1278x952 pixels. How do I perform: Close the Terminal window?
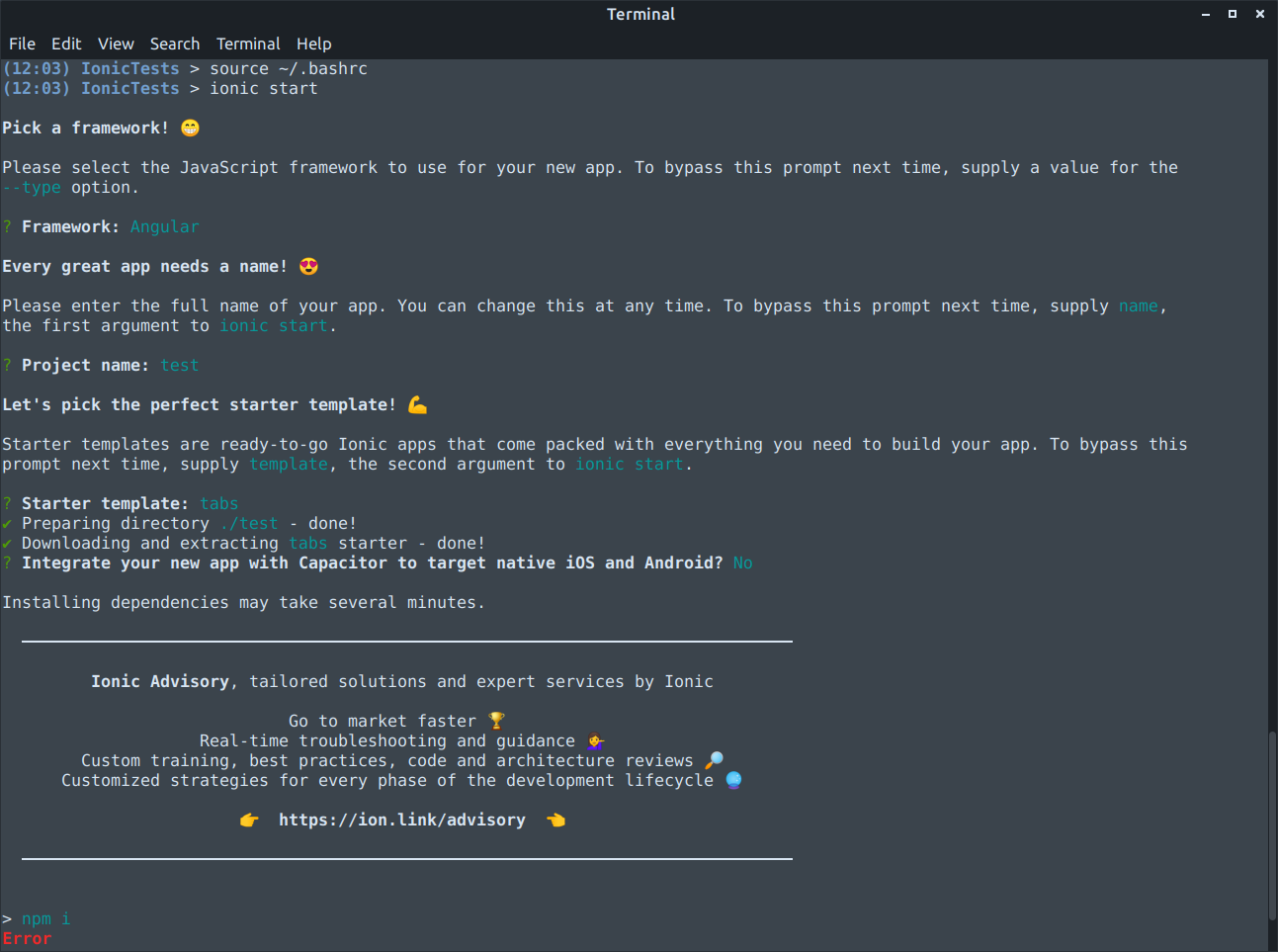[1260, 14]
